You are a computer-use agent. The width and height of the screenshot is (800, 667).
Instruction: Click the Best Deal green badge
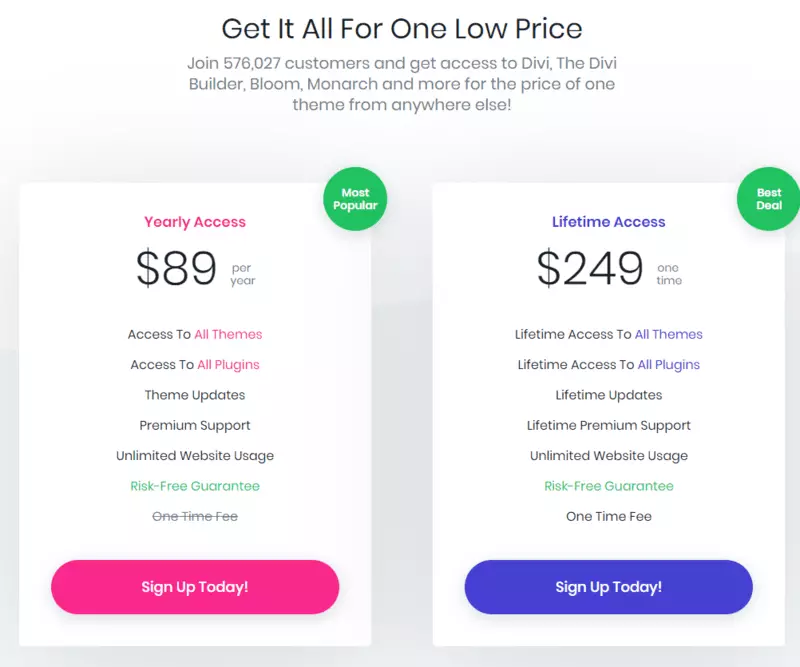click(768, 199)
